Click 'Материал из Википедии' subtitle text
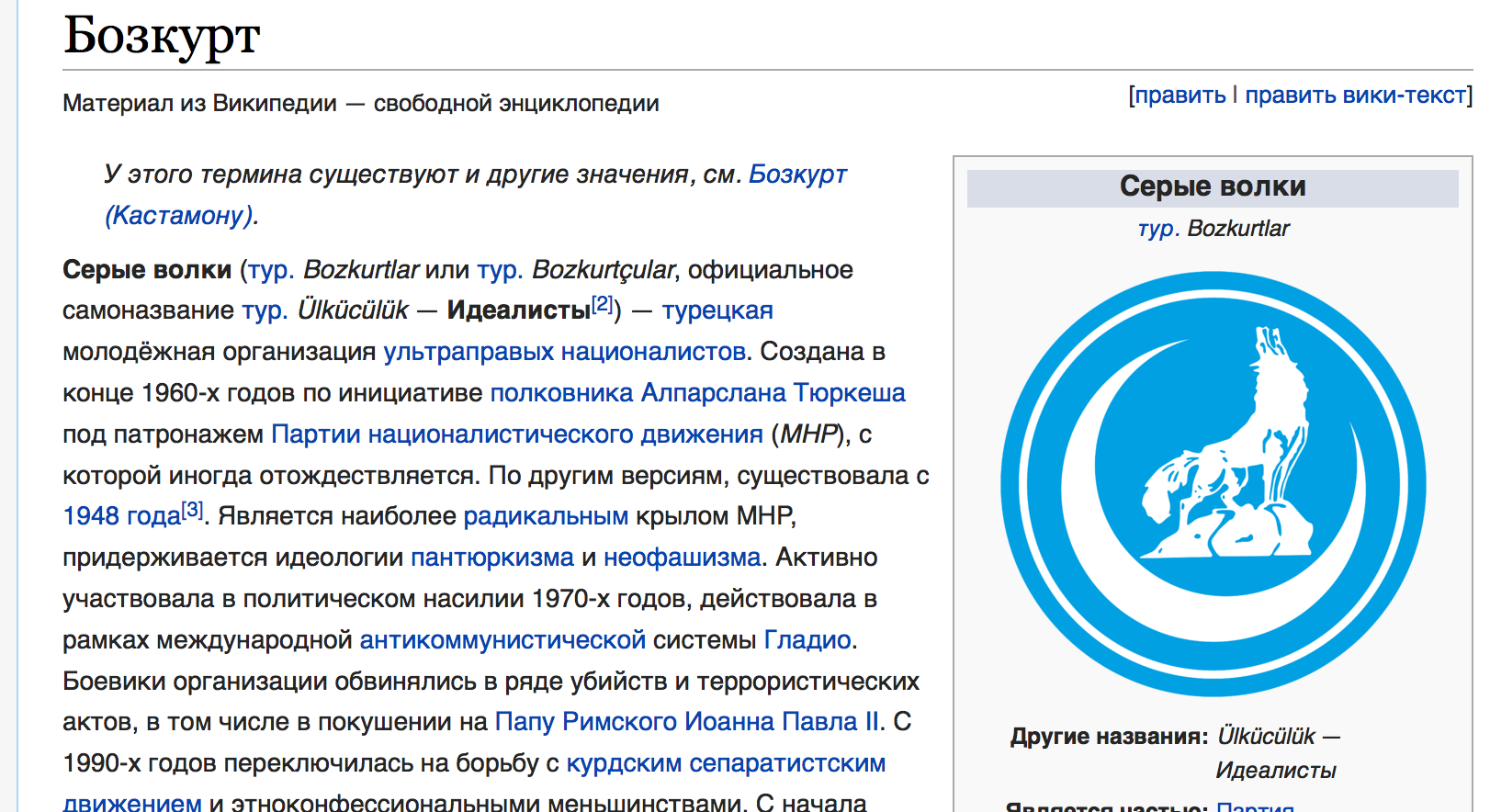 click(x=200, y=104)
